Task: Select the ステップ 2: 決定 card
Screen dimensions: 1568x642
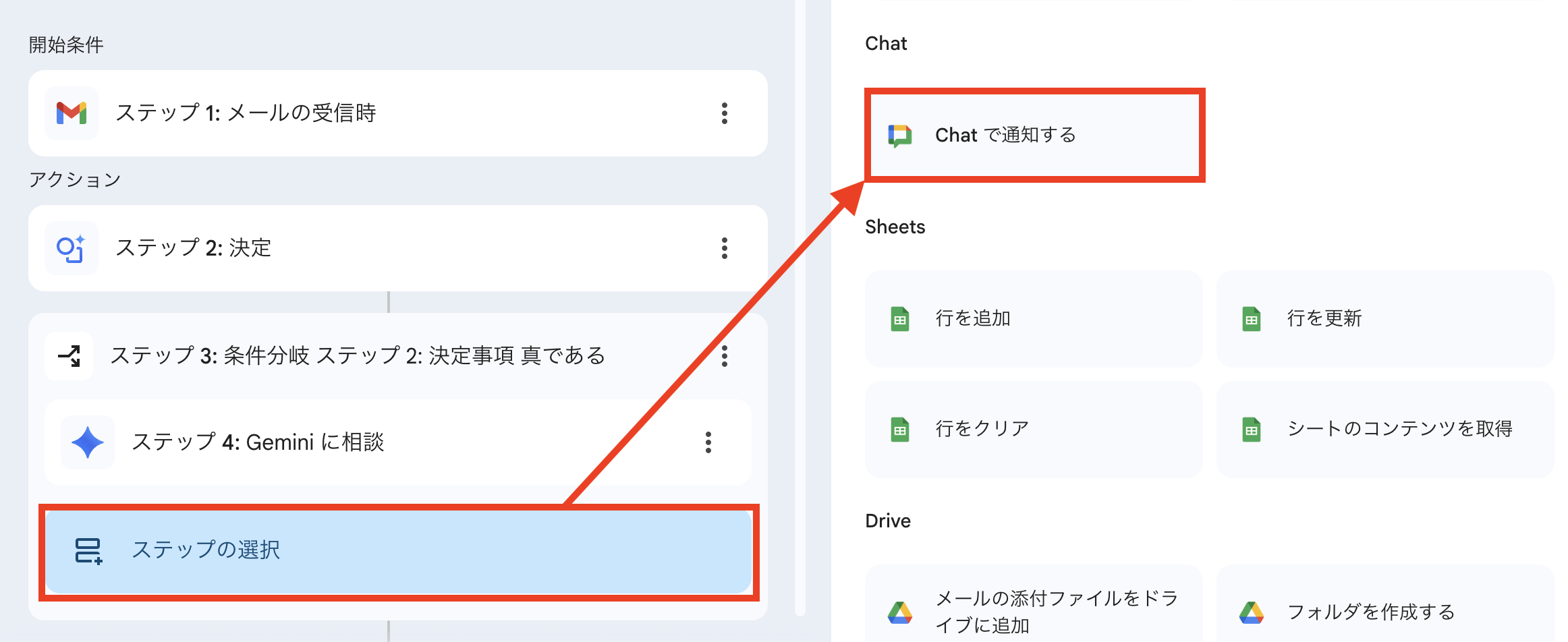Action: pos(398,248)
